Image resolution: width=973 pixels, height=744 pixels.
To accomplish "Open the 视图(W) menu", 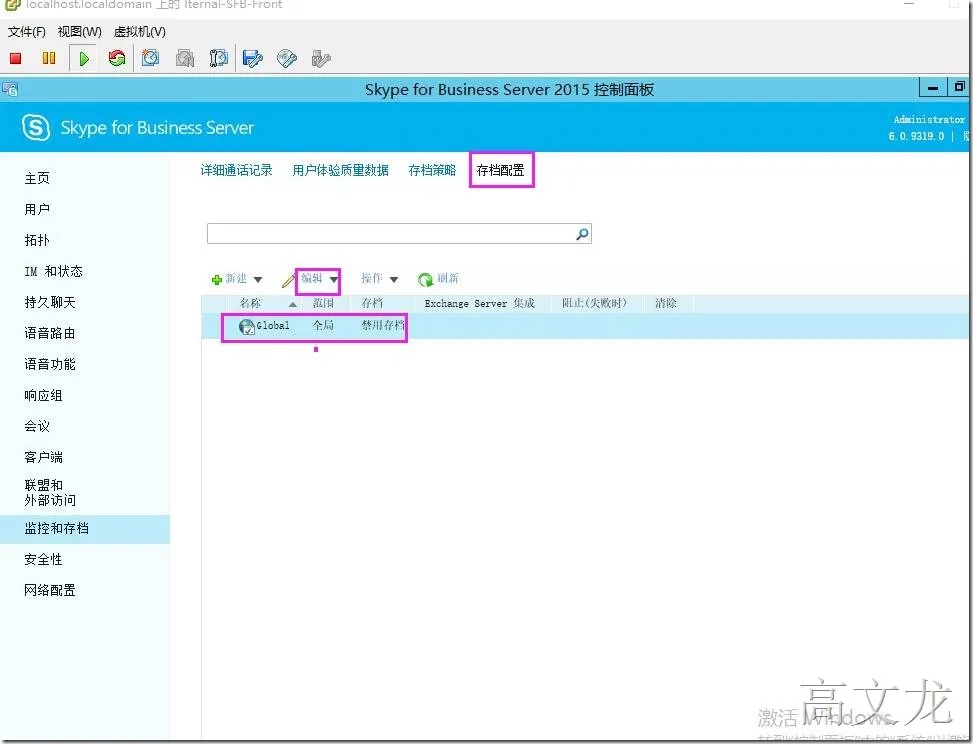I will (79, 32).
